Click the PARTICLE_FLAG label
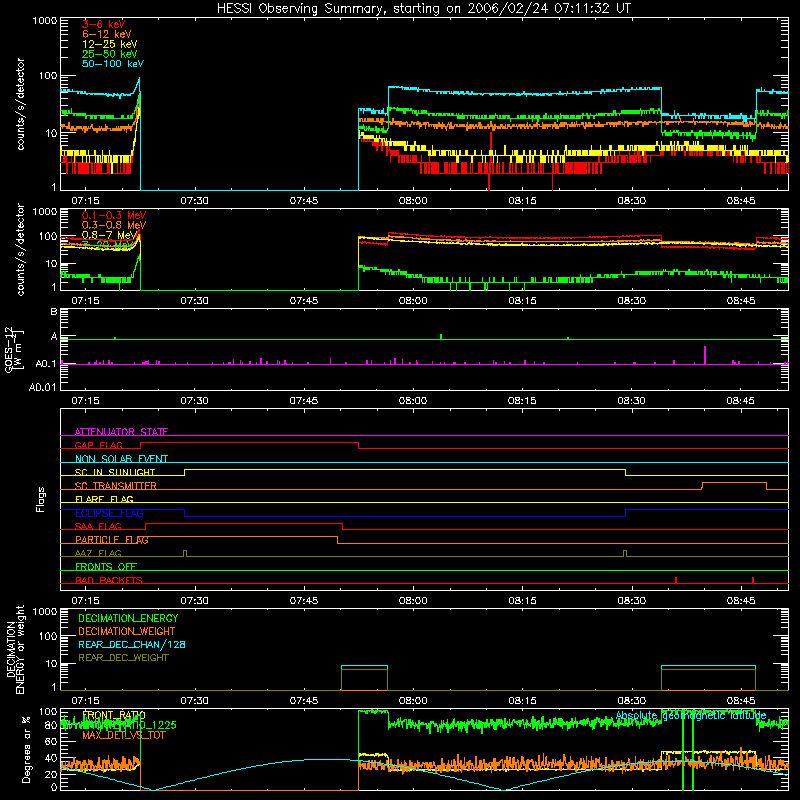The height and width of the screenshot is (800, 800). coord(112,540)
